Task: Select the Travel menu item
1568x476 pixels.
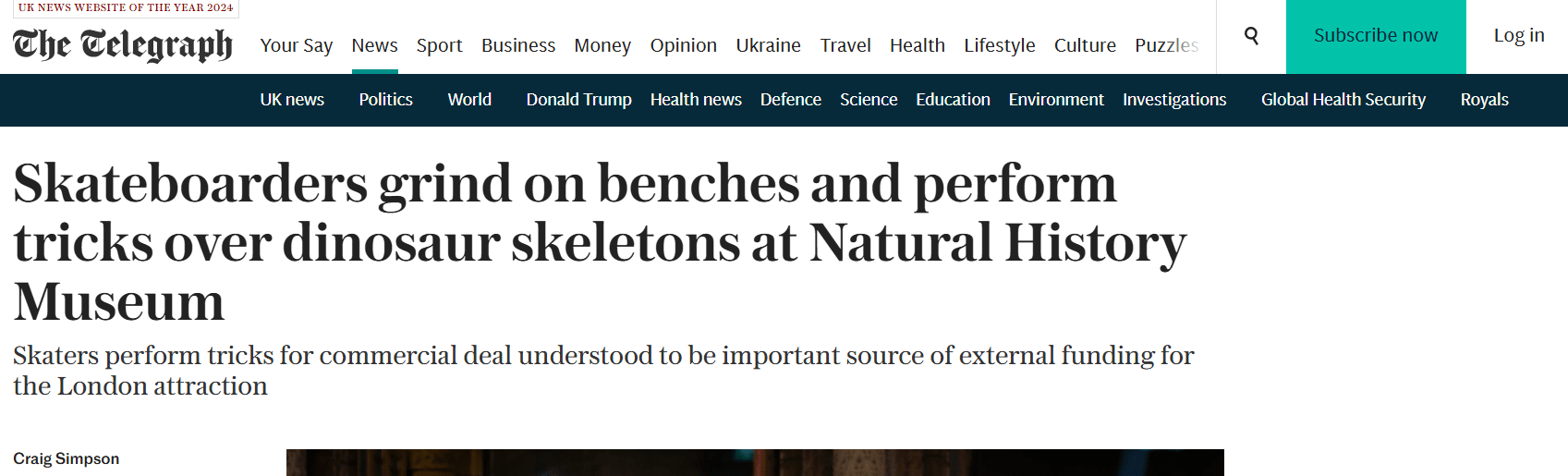Action: click(845, 45)
